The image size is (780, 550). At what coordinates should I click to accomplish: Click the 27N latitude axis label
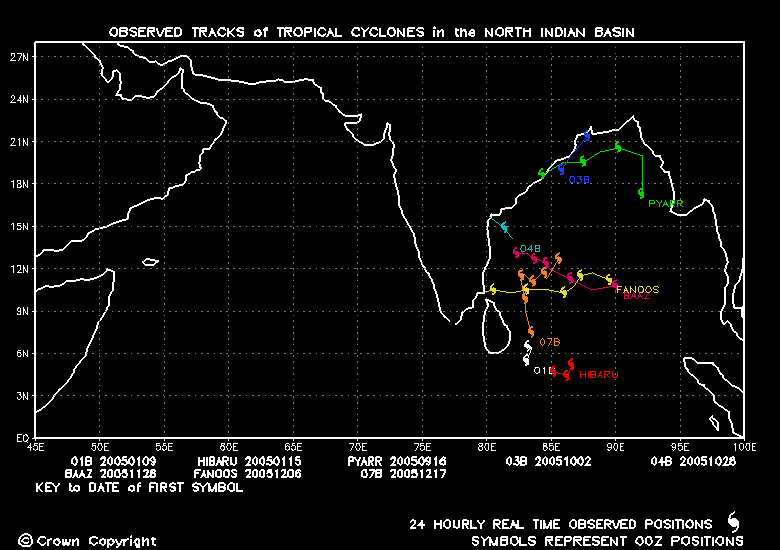coord(19,57)
